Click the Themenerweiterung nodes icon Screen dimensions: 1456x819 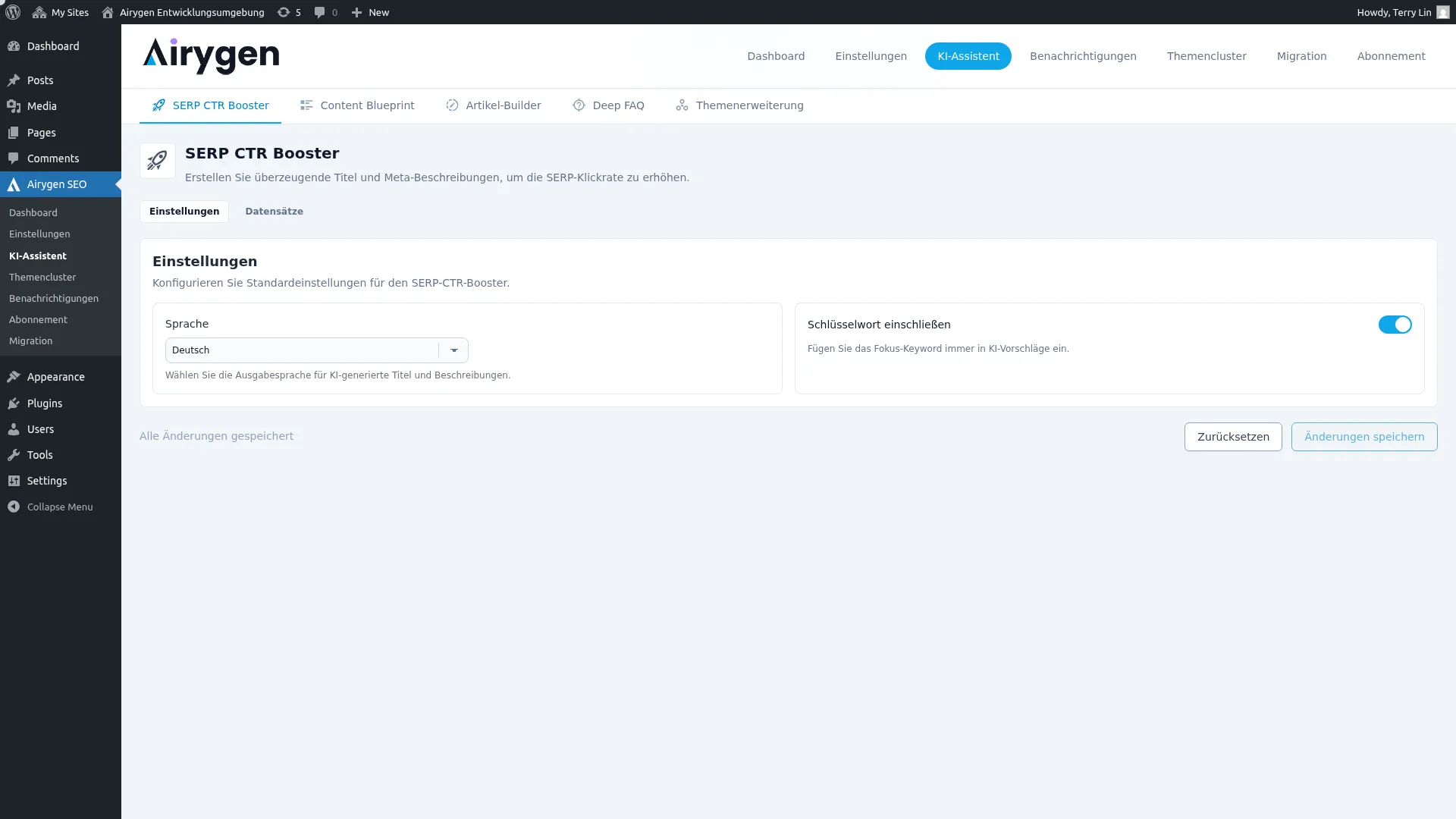682,105
